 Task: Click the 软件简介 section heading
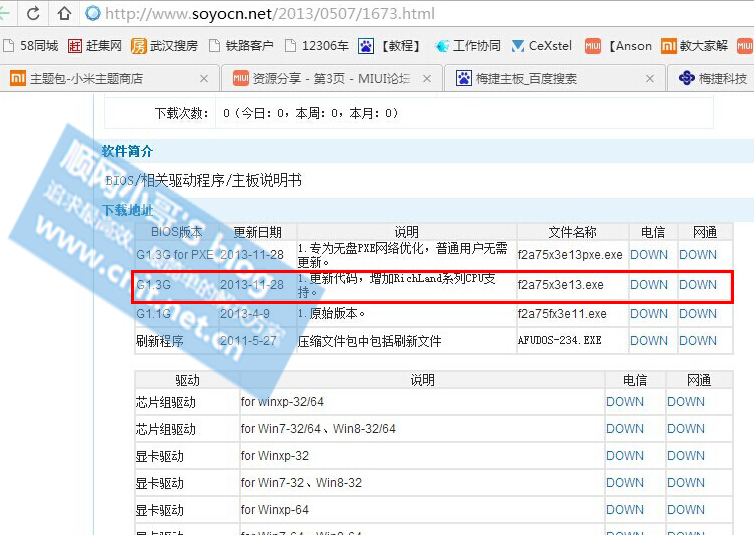coord(127,151)
